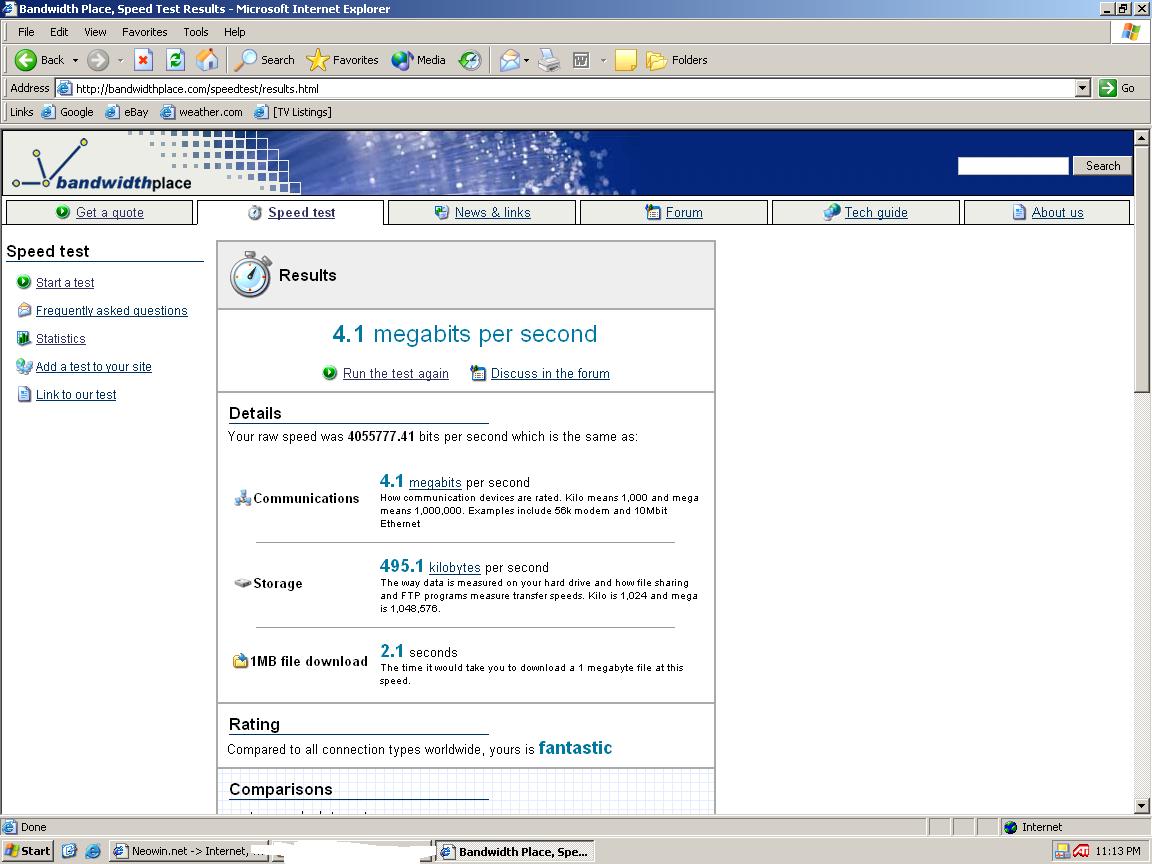The width and height of the screenshot is (1152, 864).
Task: Click Run the test again link
Action: (395, 373)
